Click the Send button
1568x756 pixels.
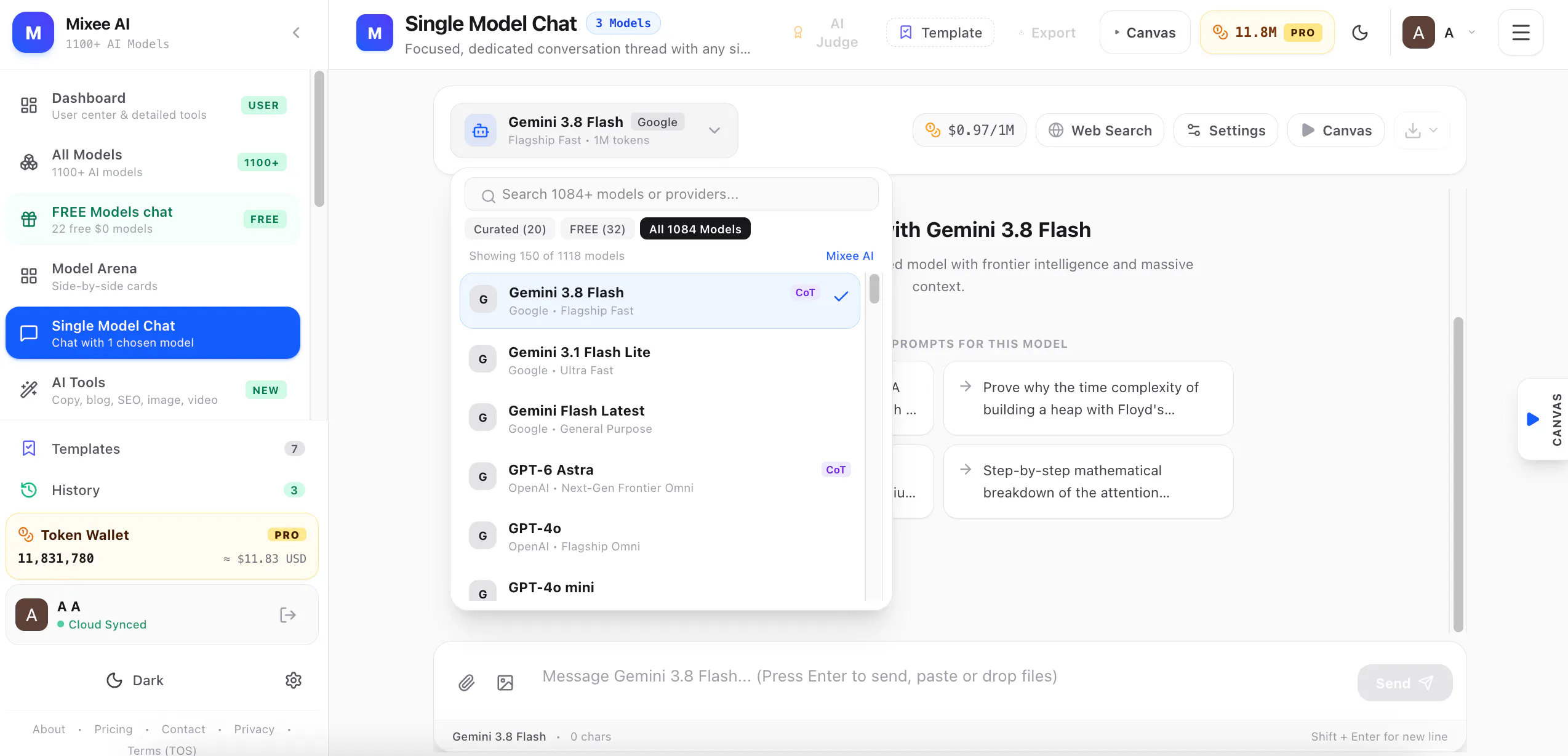(x=1405, y=683)
